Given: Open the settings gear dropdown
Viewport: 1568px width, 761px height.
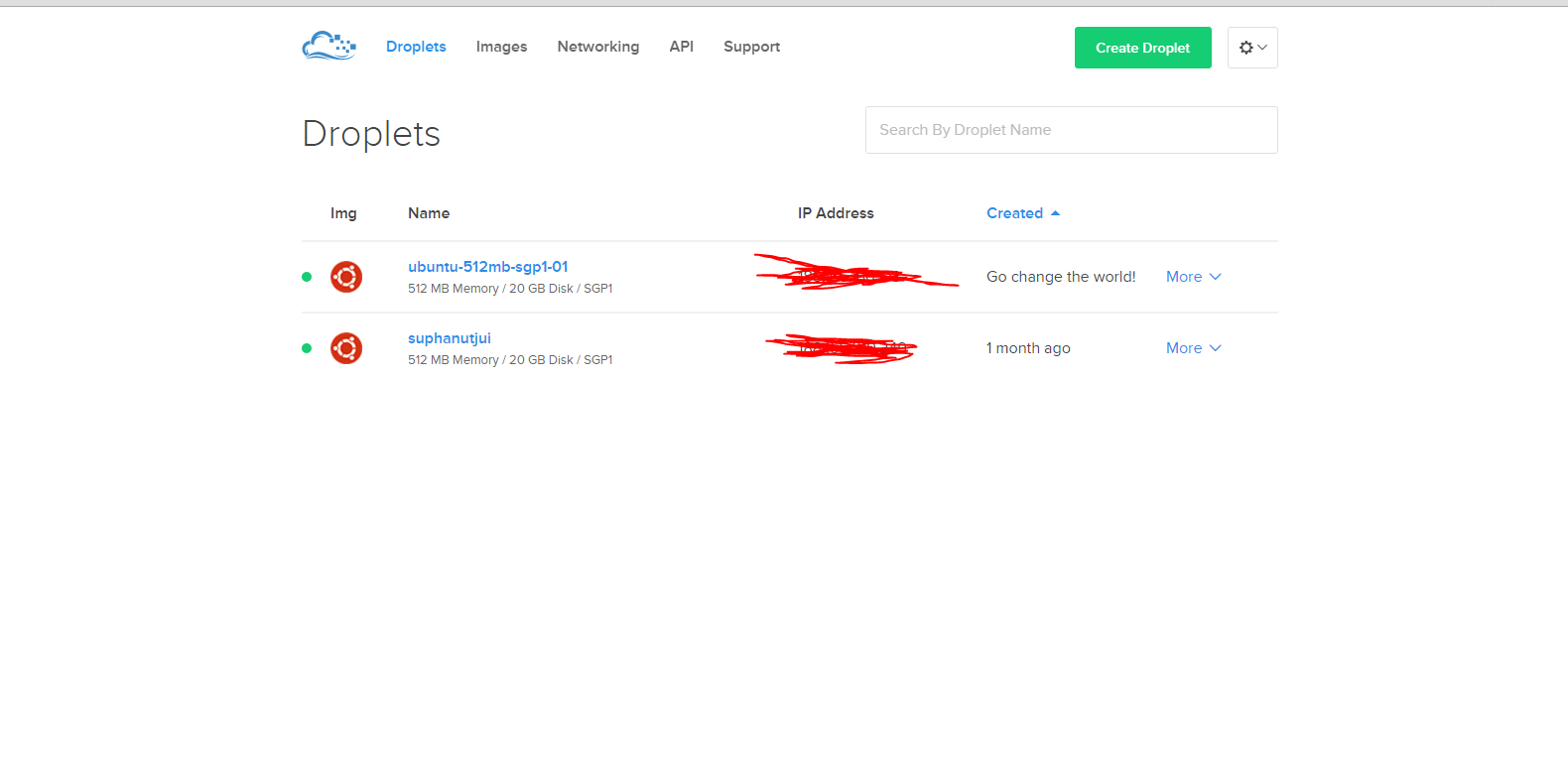Looking at the screenshot, I should (1252, 48).
